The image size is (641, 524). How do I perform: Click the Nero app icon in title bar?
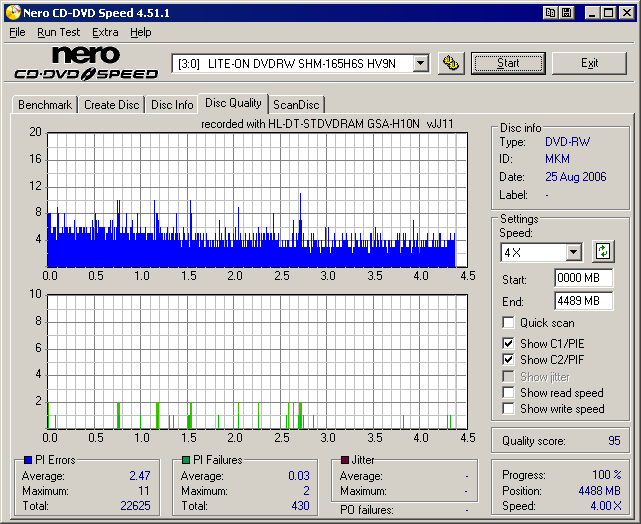[x=12, y=13]
